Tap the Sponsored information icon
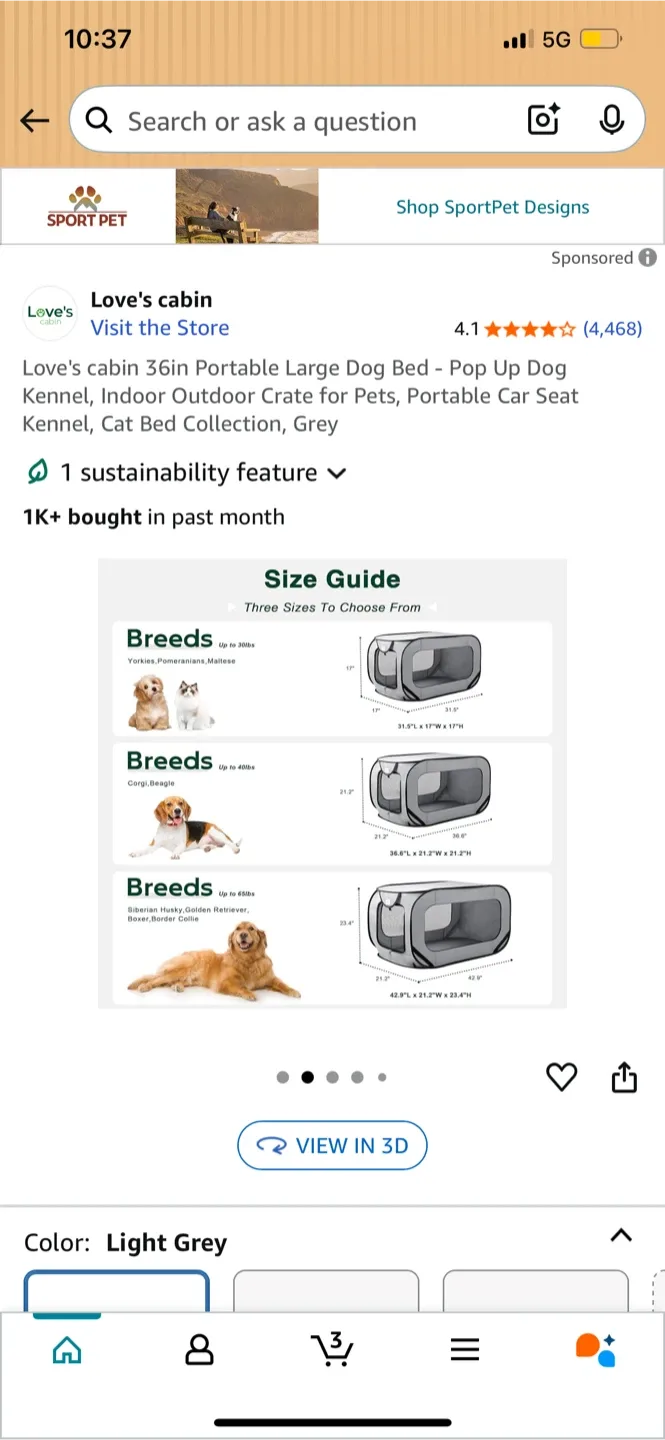Screen dimensions: 665x1440 click(646, 258)
